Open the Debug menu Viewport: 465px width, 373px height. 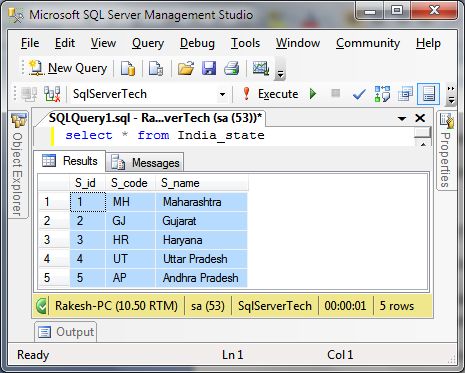(197, 43)
